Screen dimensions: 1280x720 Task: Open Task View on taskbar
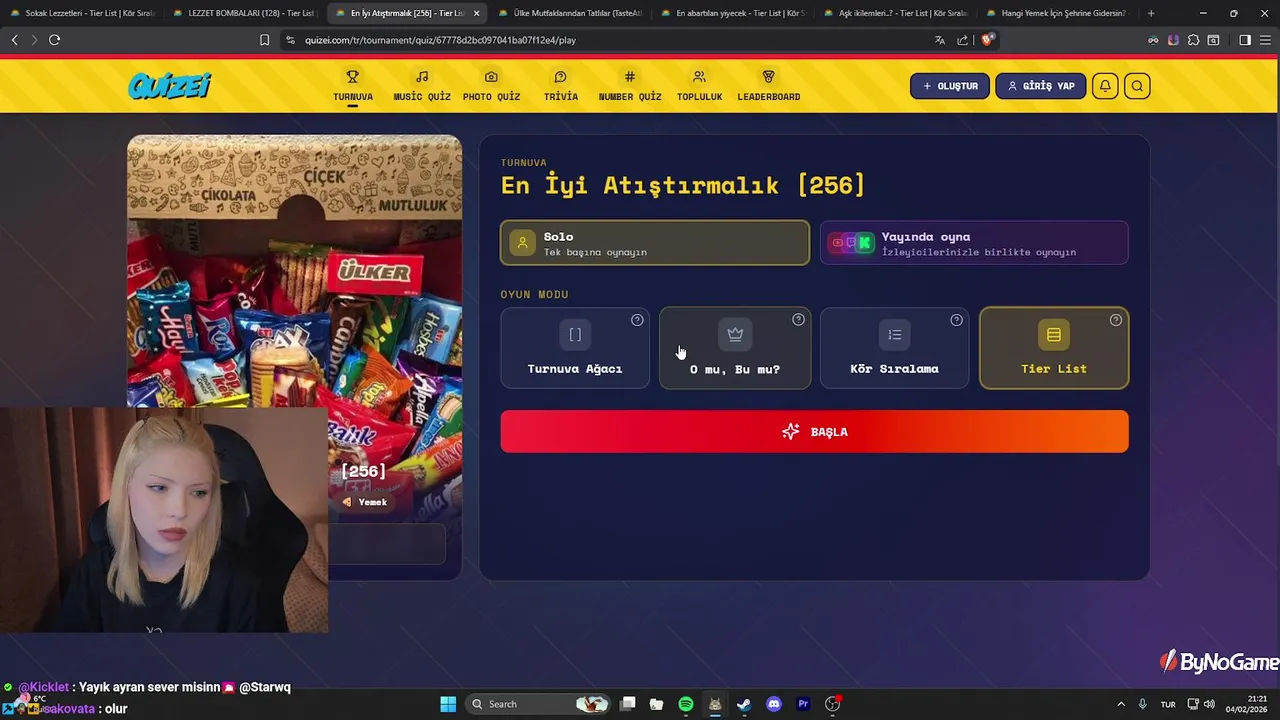(x=627, y=704)
